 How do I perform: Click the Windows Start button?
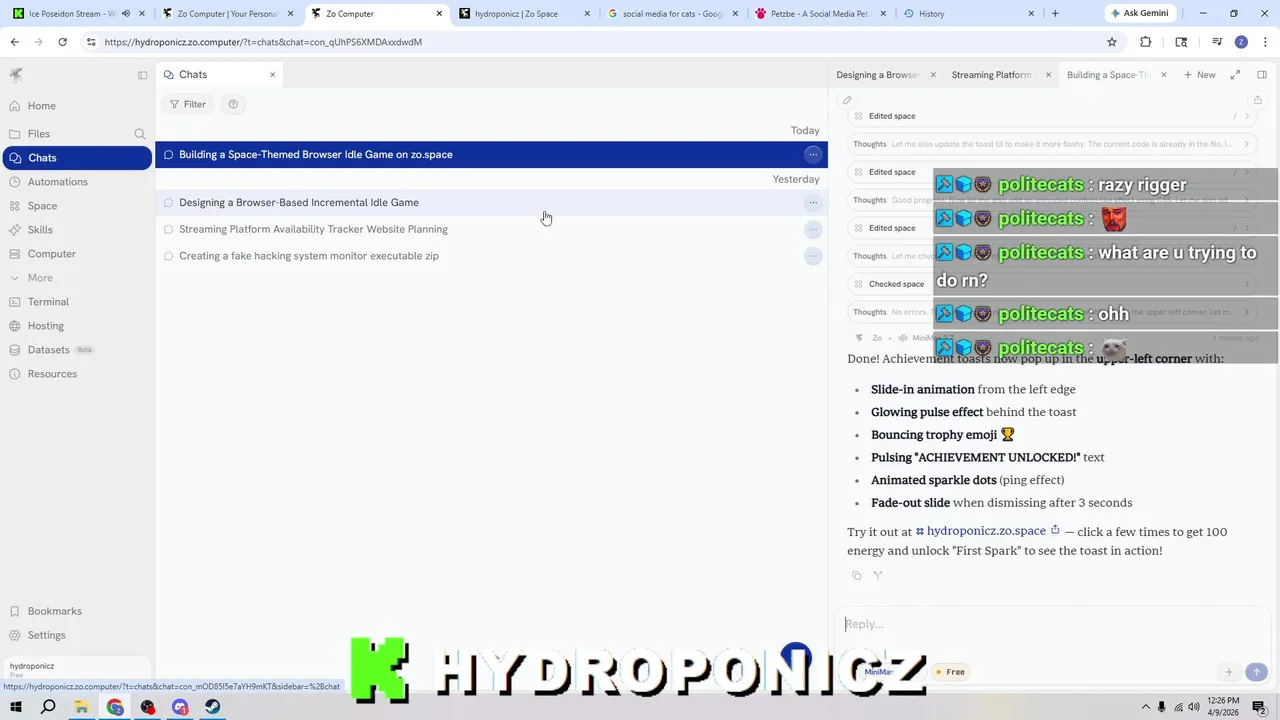(x=16, y=708)
